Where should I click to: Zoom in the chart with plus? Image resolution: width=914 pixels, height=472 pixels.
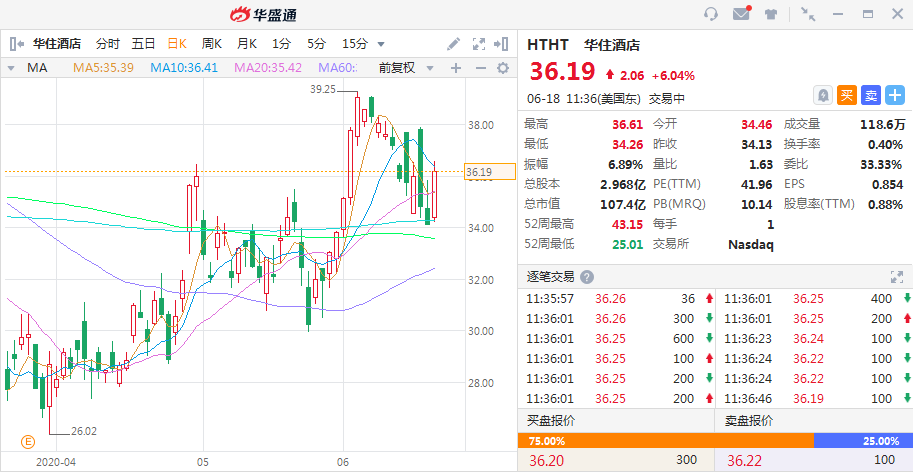(x=456, y=68)
